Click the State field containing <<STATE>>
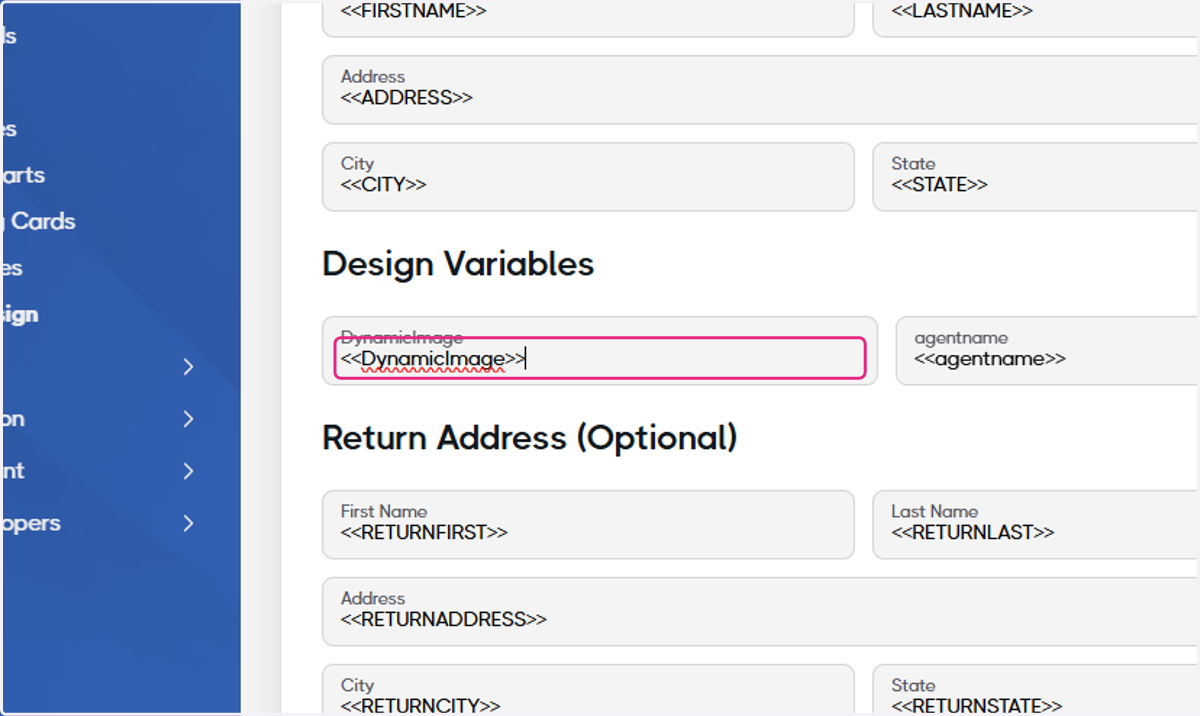 1036,177
